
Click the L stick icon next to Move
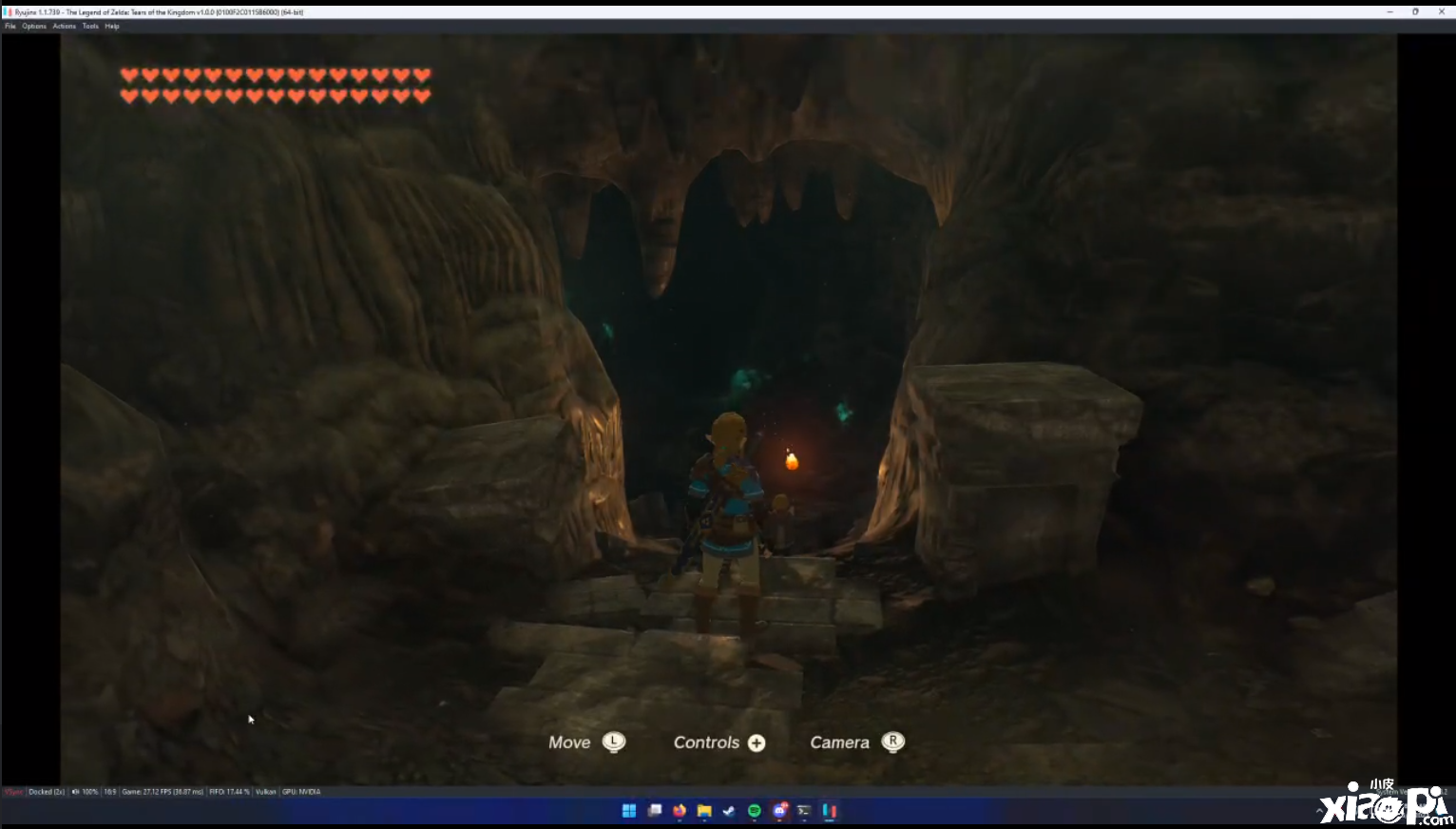[x=614, y=742]
